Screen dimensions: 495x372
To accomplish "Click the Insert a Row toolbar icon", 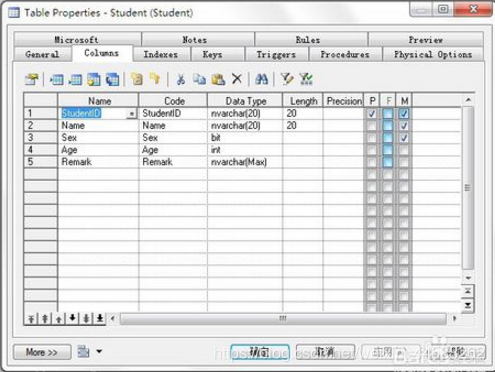I will pos(57,79).
